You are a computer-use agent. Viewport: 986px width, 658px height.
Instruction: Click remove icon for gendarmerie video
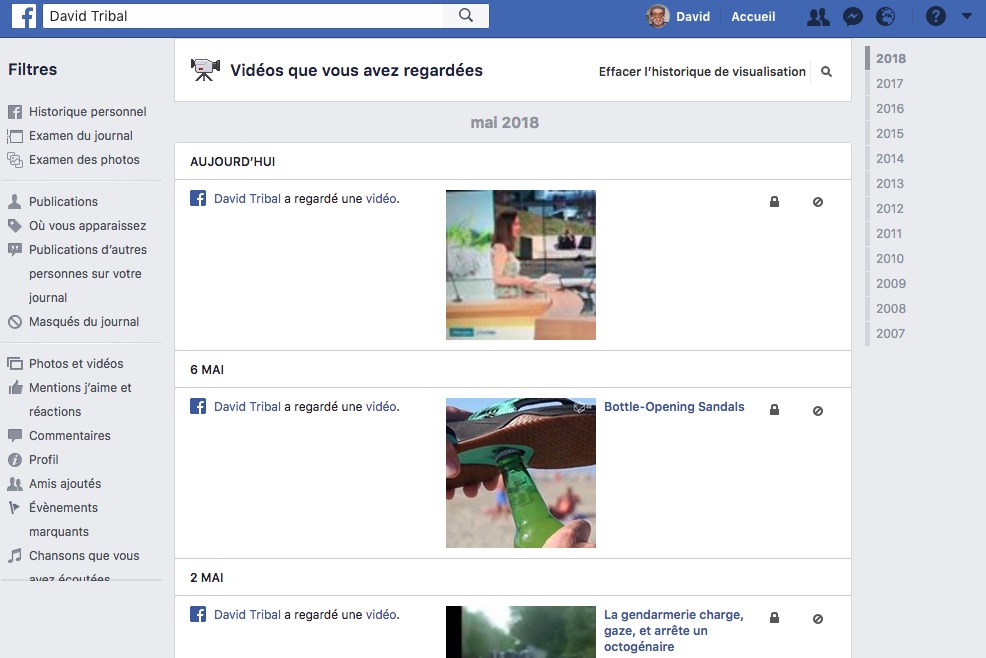(x=817, y=619)
